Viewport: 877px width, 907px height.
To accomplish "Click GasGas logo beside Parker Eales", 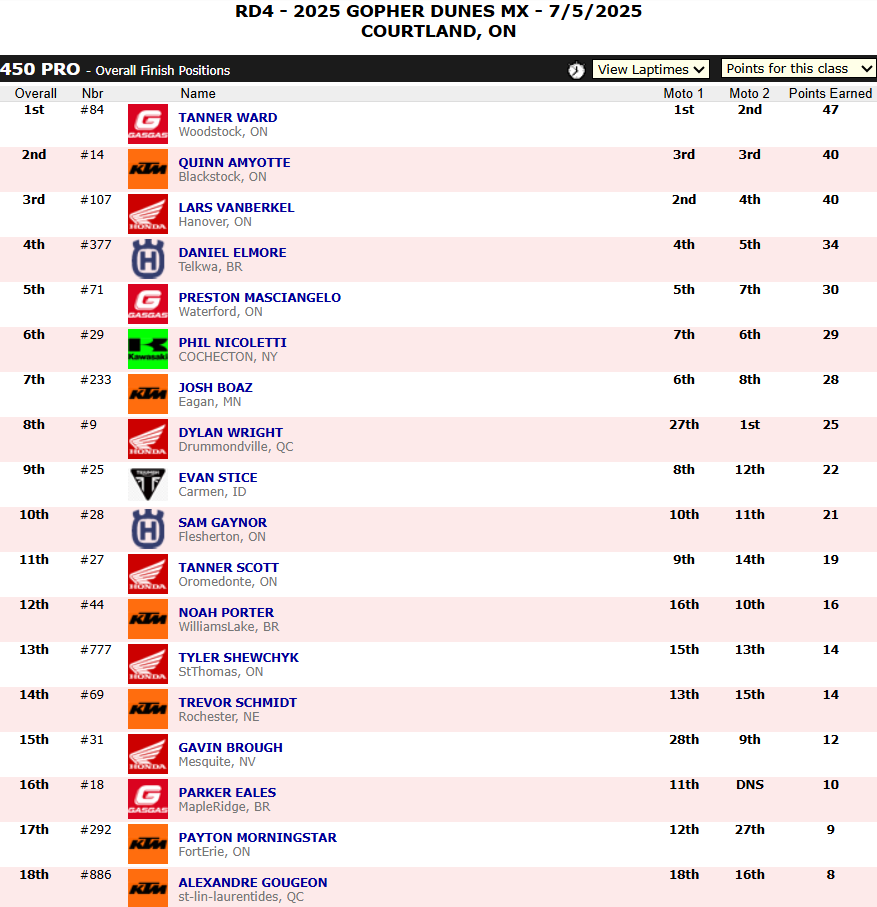I will point(148,799).
